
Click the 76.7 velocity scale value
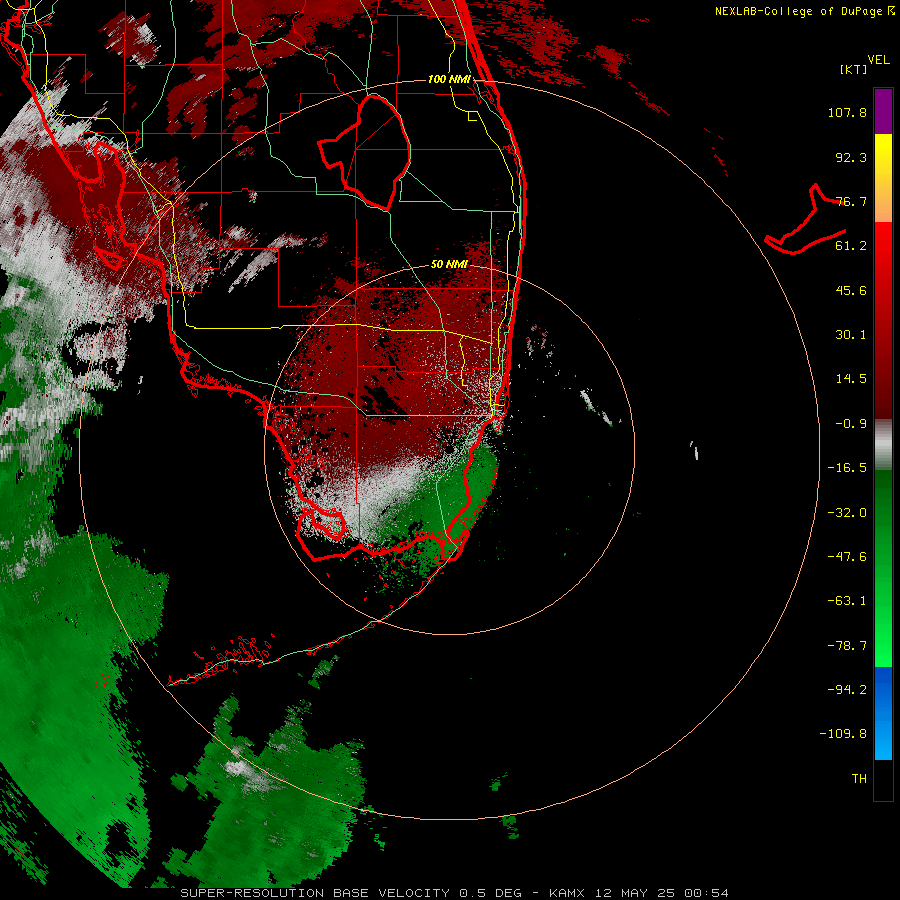coord(851,201)
